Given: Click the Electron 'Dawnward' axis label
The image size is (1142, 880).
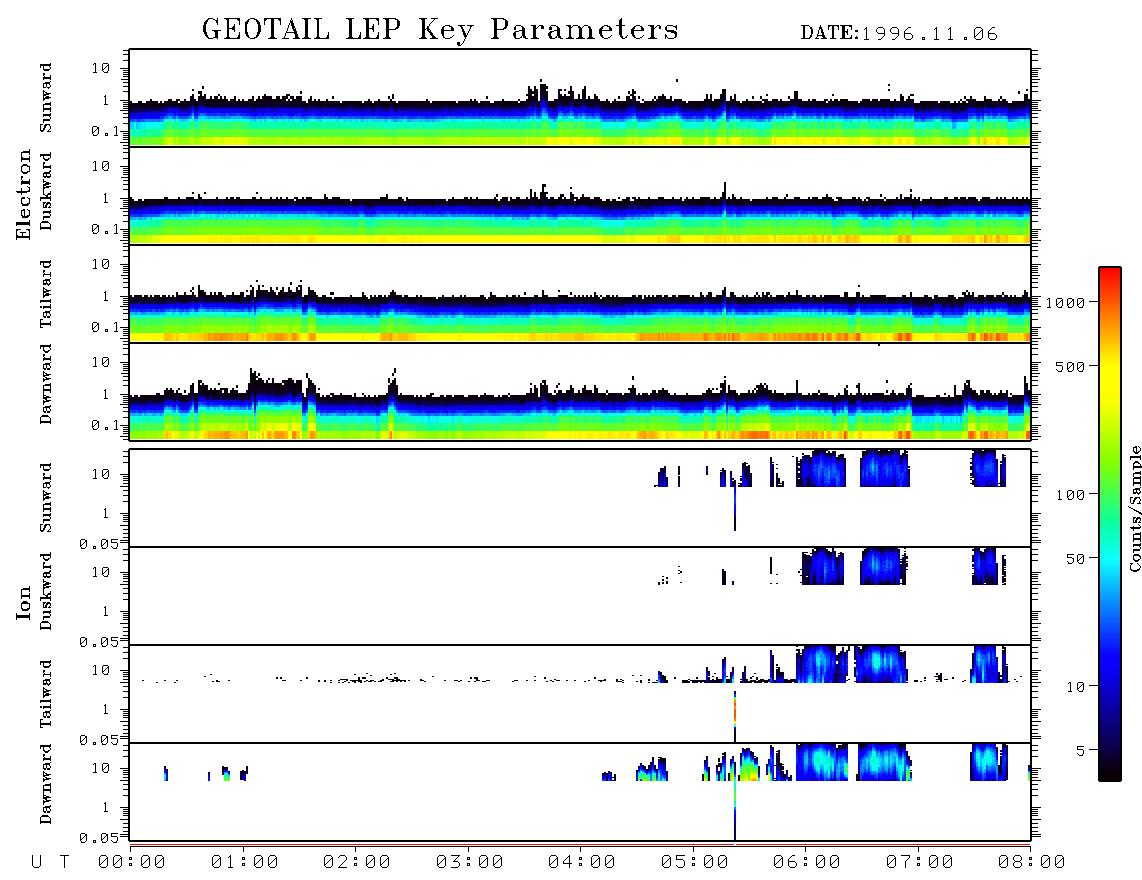Looking at the screenshot, I should click(x=46, y=384).
